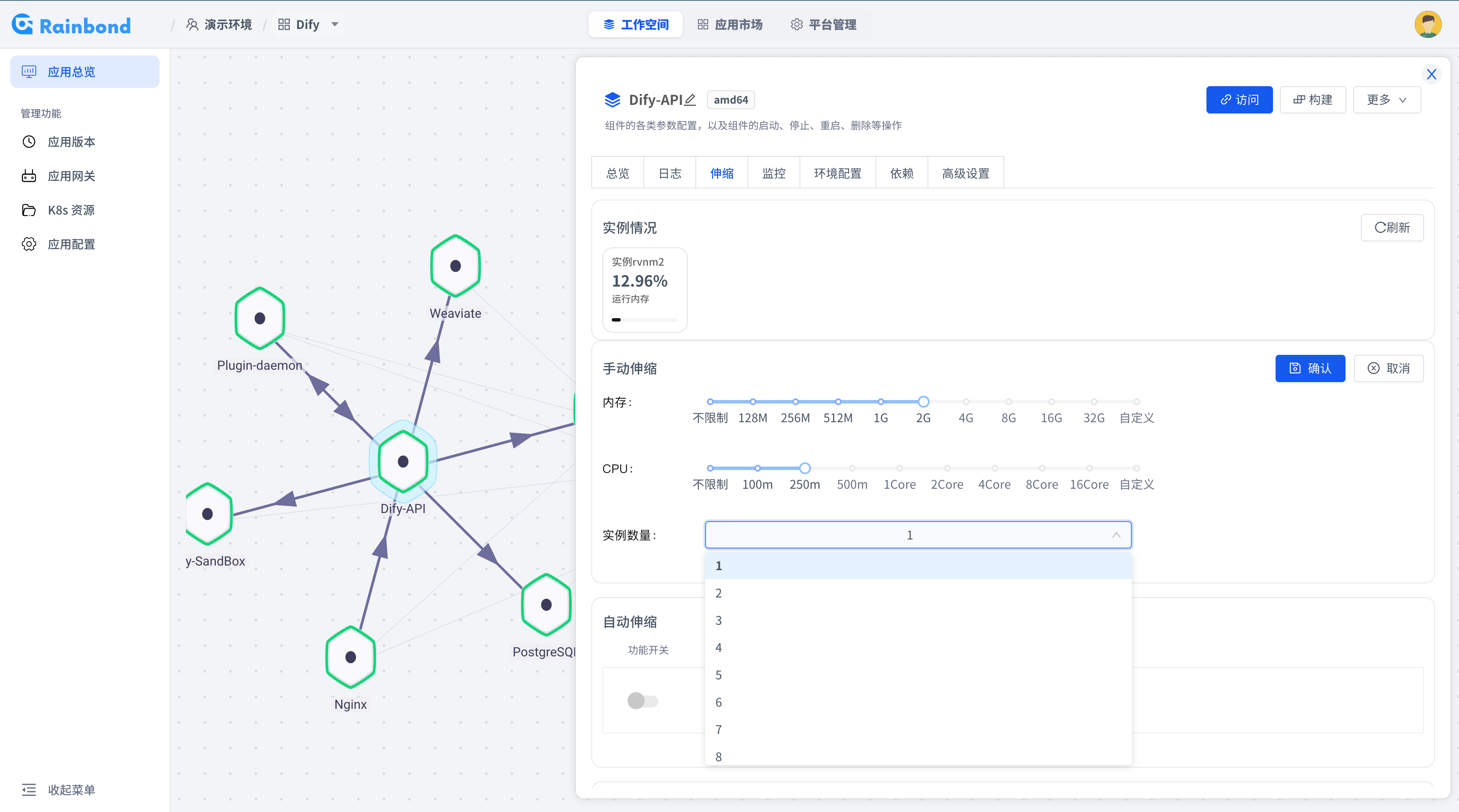Click the 应用总览 monitor icon
Image resolution: width=1459 pixels, height=812 pixels.
click(29, 71)
